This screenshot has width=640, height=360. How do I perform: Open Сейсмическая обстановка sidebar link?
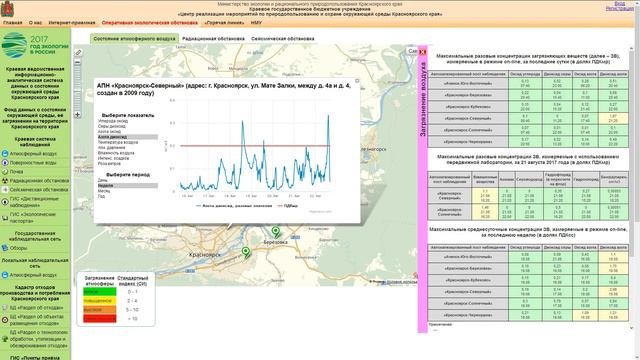(39, 190)
